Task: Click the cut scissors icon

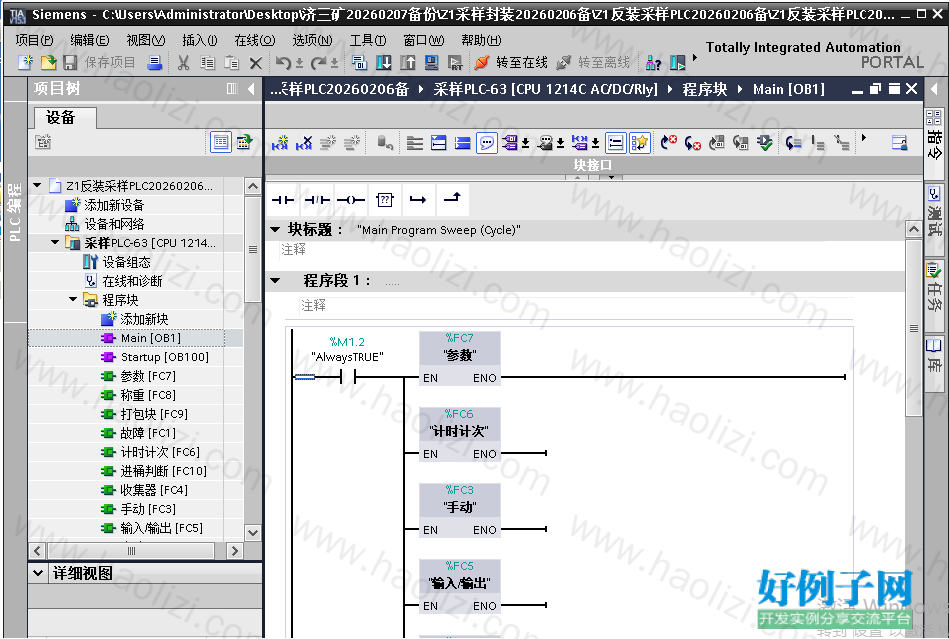Action: [183, 62]
